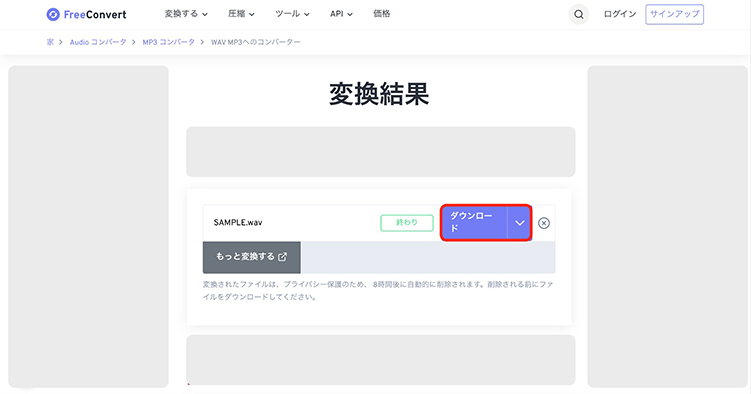The height and width of the screenshot is (394, 751).
Task: Click the FreeConvert logo
Action: 86,14
